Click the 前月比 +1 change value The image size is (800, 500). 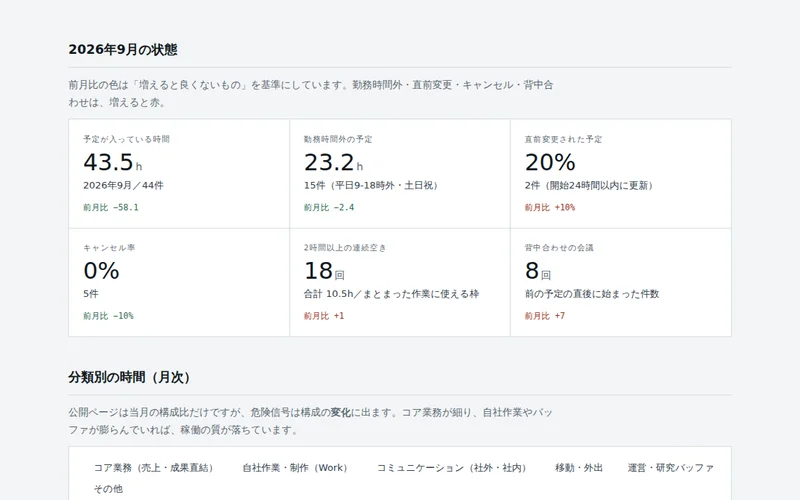click(324, 316)
